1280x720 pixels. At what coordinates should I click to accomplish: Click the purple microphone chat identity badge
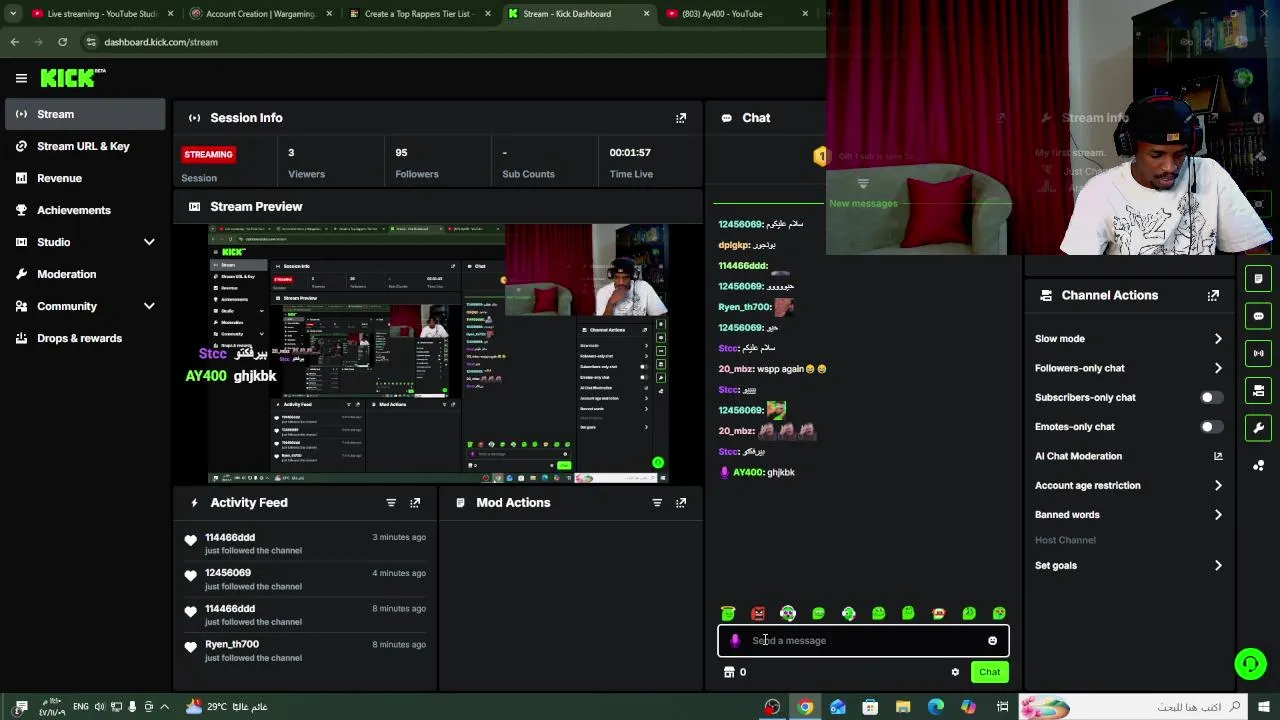735,641
